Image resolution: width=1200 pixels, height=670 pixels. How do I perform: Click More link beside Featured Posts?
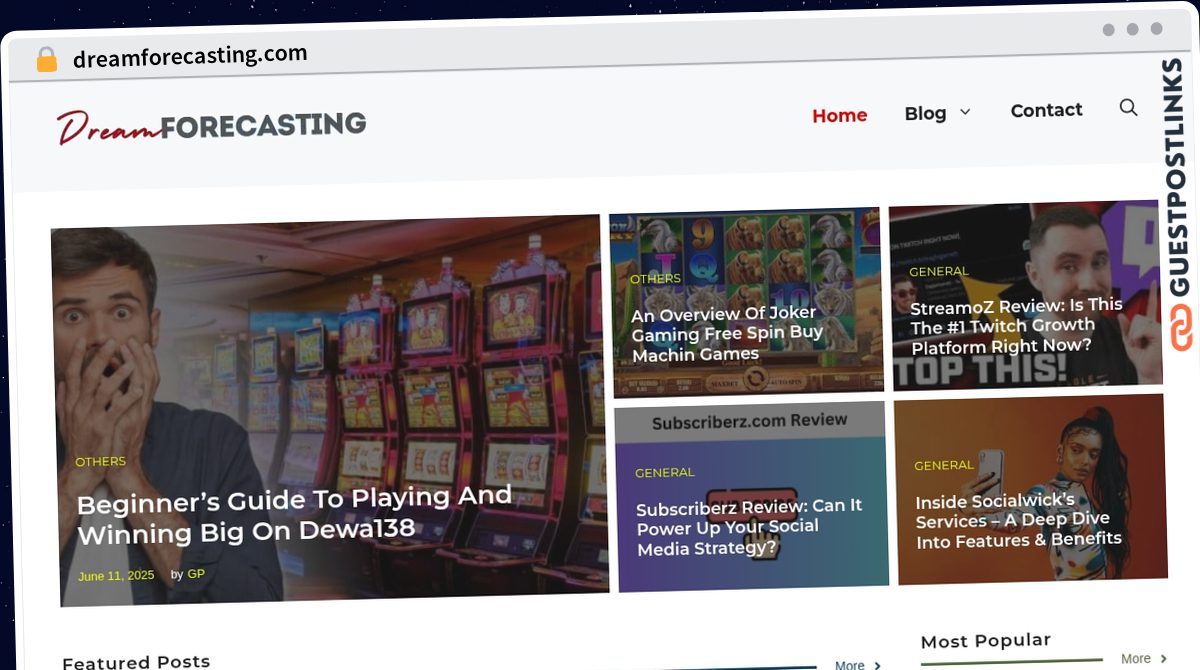pos(858,664)
